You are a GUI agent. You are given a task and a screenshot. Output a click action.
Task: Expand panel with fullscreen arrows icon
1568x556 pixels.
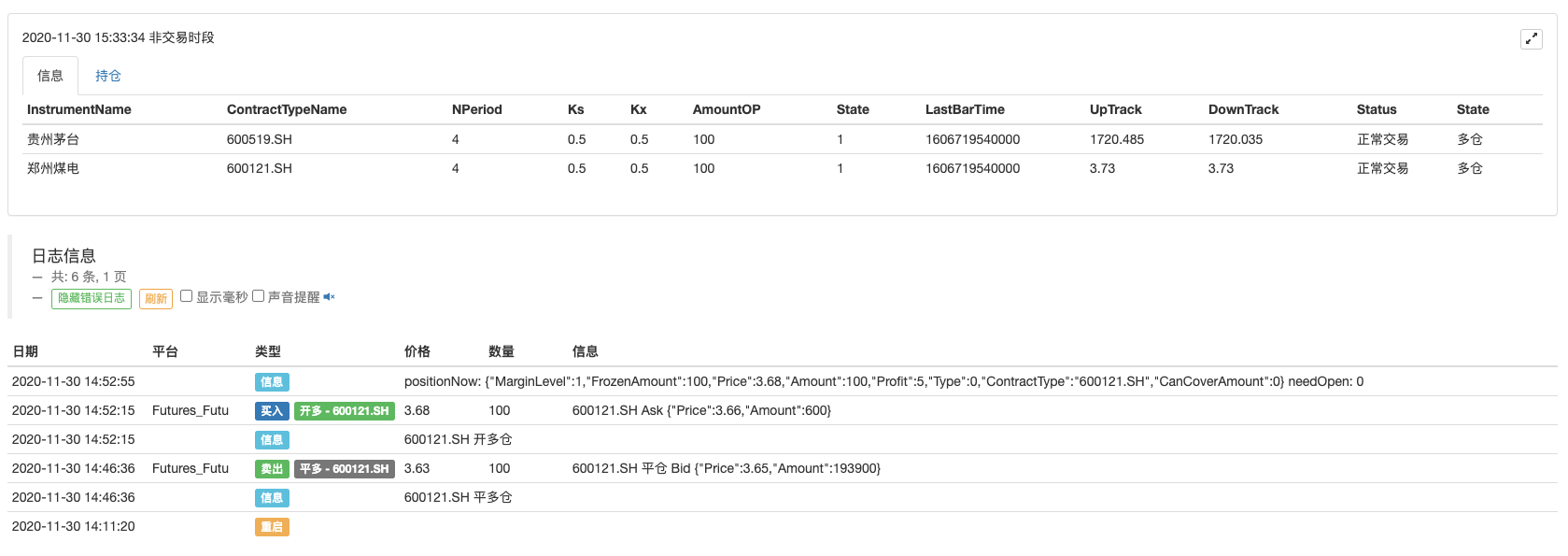[1531, 38]
